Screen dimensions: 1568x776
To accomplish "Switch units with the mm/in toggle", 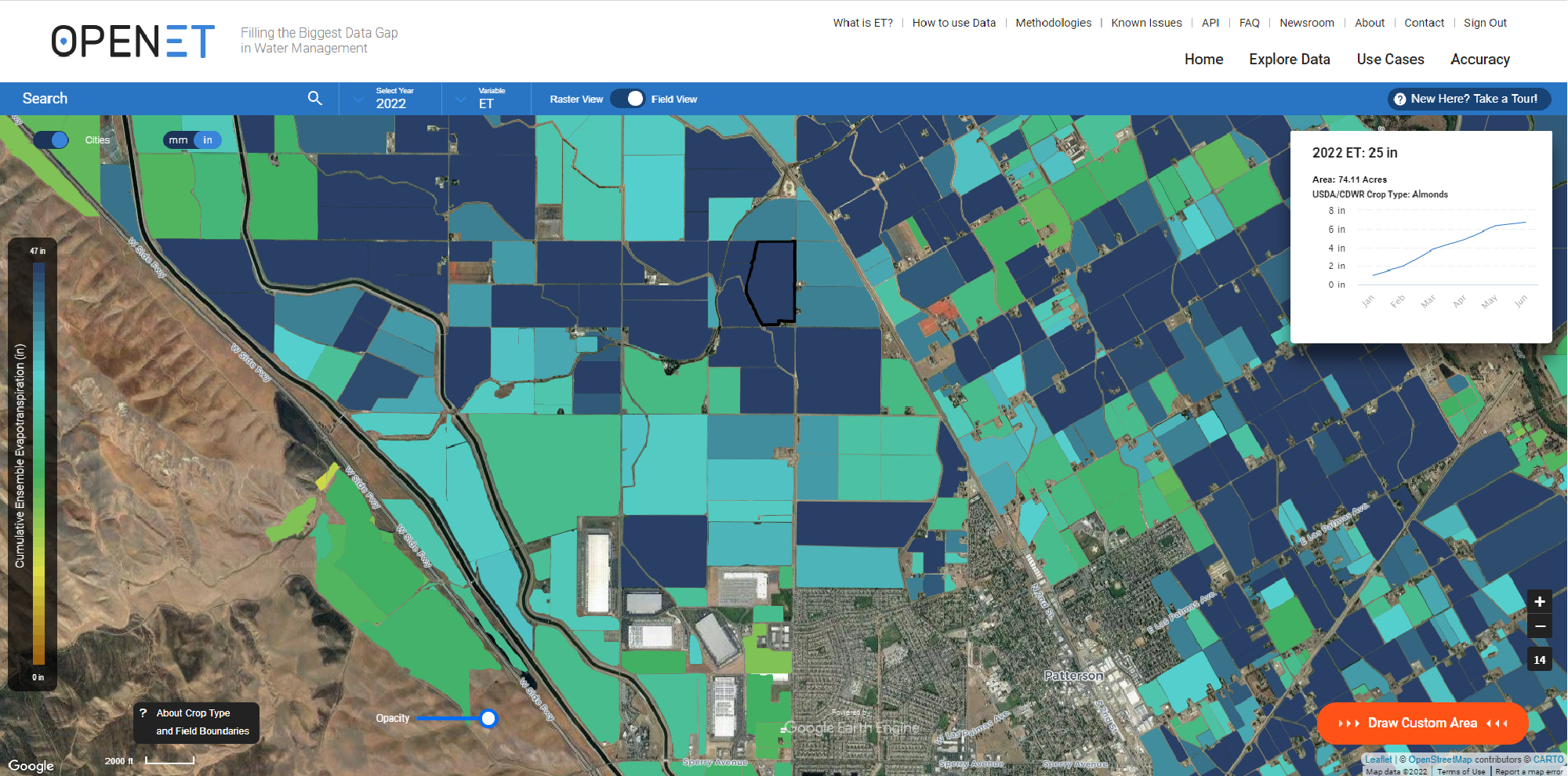I will coord(192,140).
